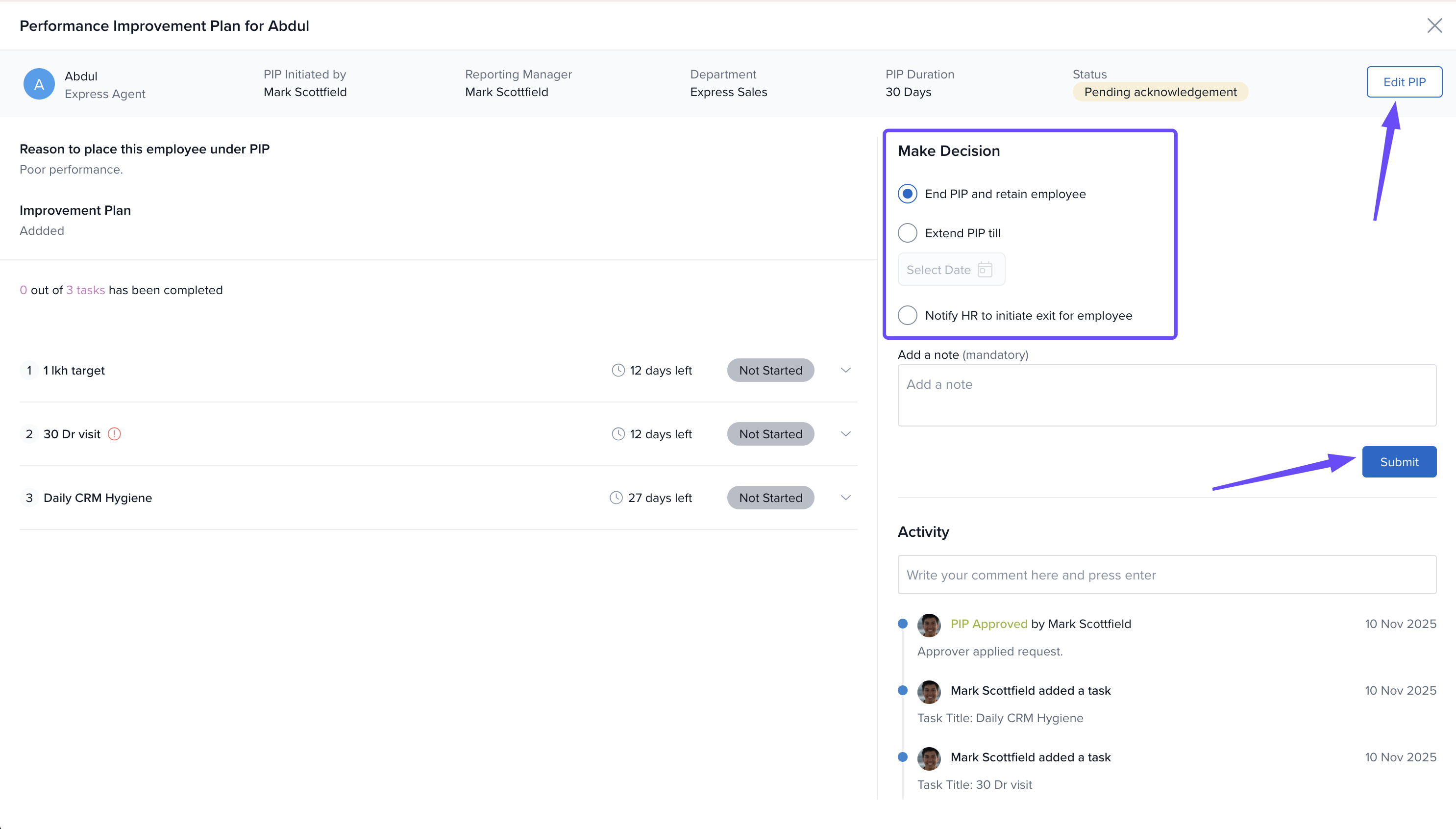Click clock icon next to 27 days left
The image size is (1456, 829).
tap(616, 498)
